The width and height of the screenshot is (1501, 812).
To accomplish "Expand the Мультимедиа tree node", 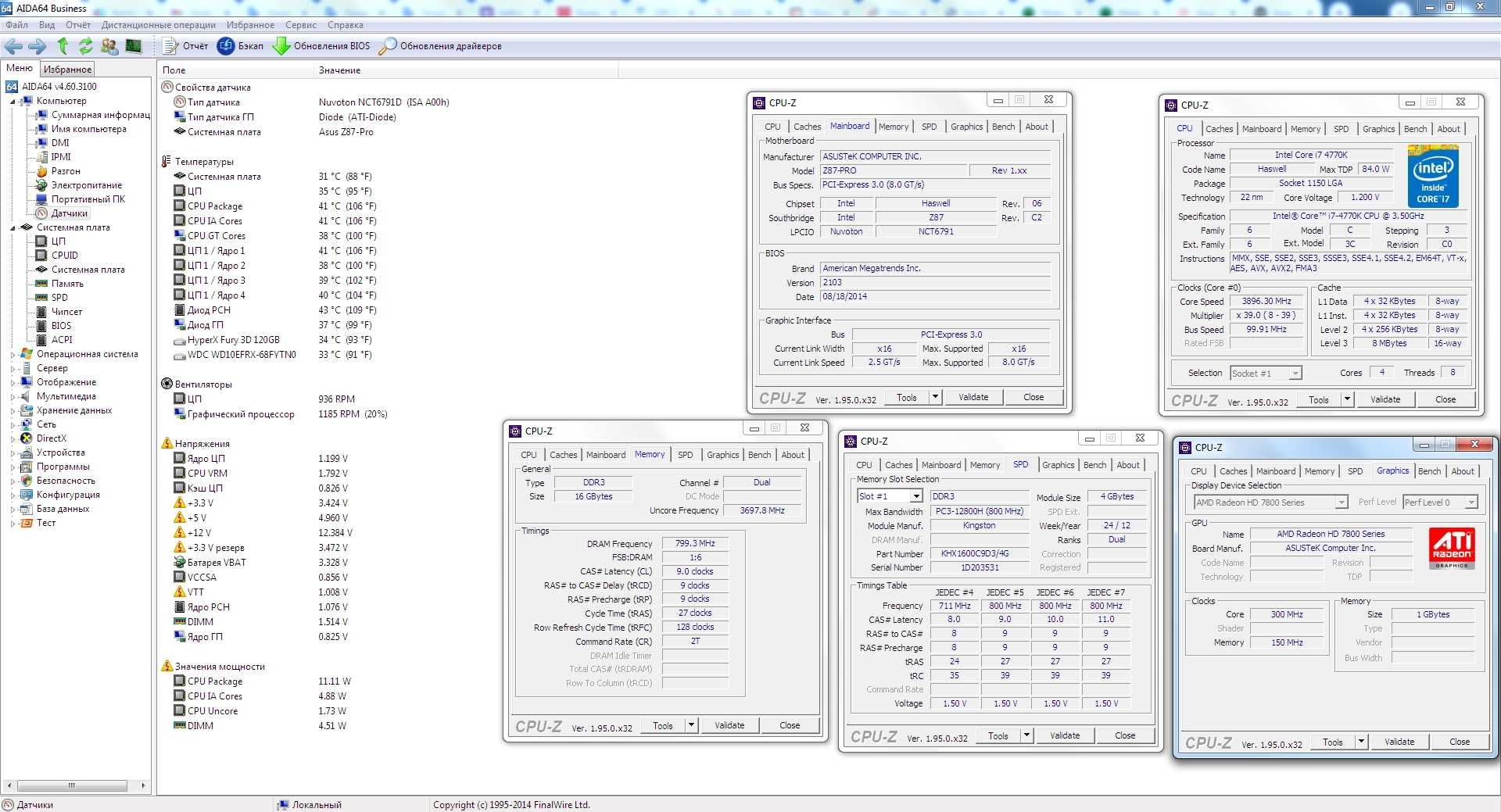I will point(13,397).
